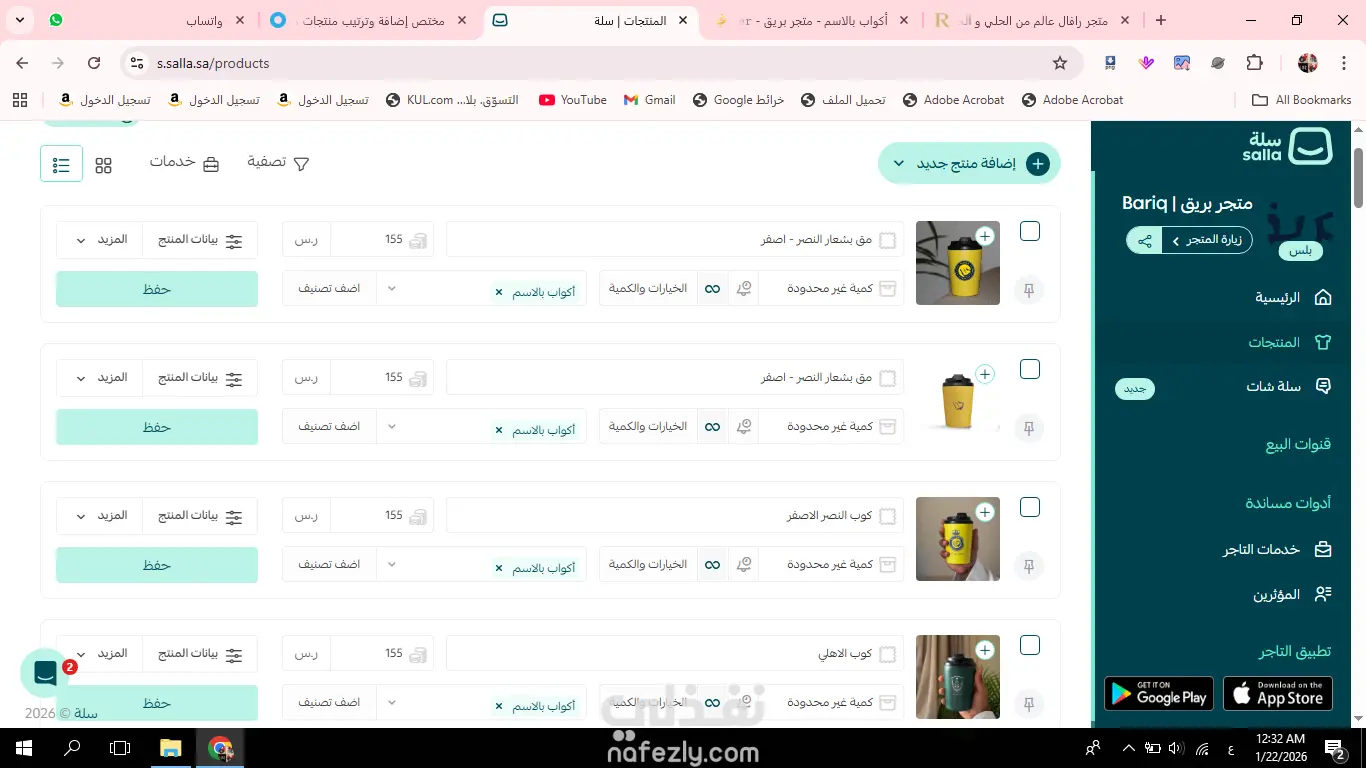Open سلة شات in the sidebar
The height and width of the screenshot is (768, 1366).
(x=1288, y=386)
